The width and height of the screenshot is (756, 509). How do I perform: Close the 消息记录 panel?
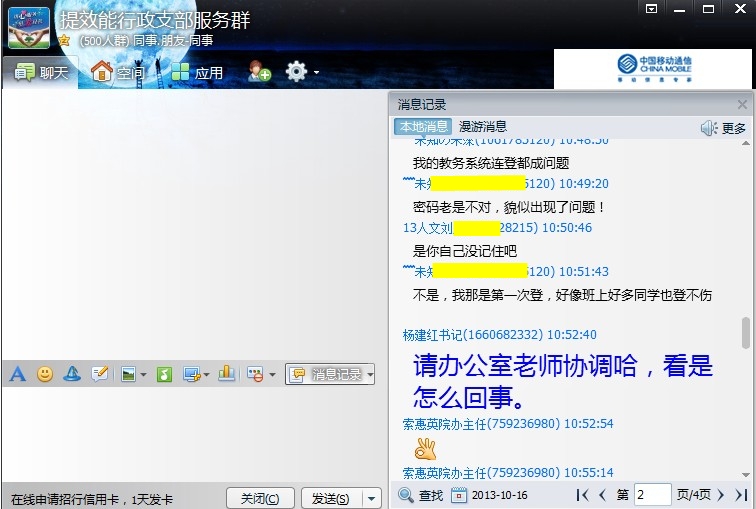(742, 105)
